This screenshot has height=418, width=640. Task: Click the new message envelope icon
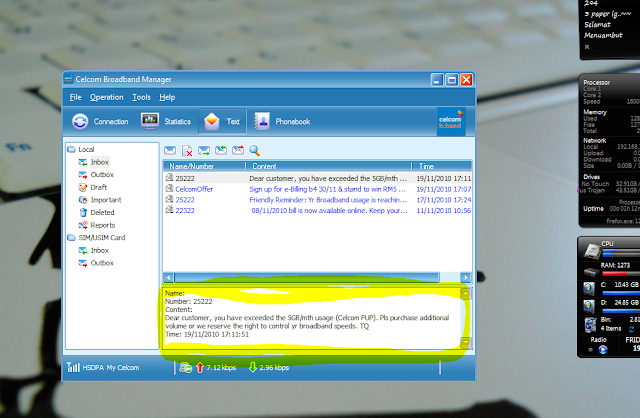pyautogui.click(x=170, y=150)
